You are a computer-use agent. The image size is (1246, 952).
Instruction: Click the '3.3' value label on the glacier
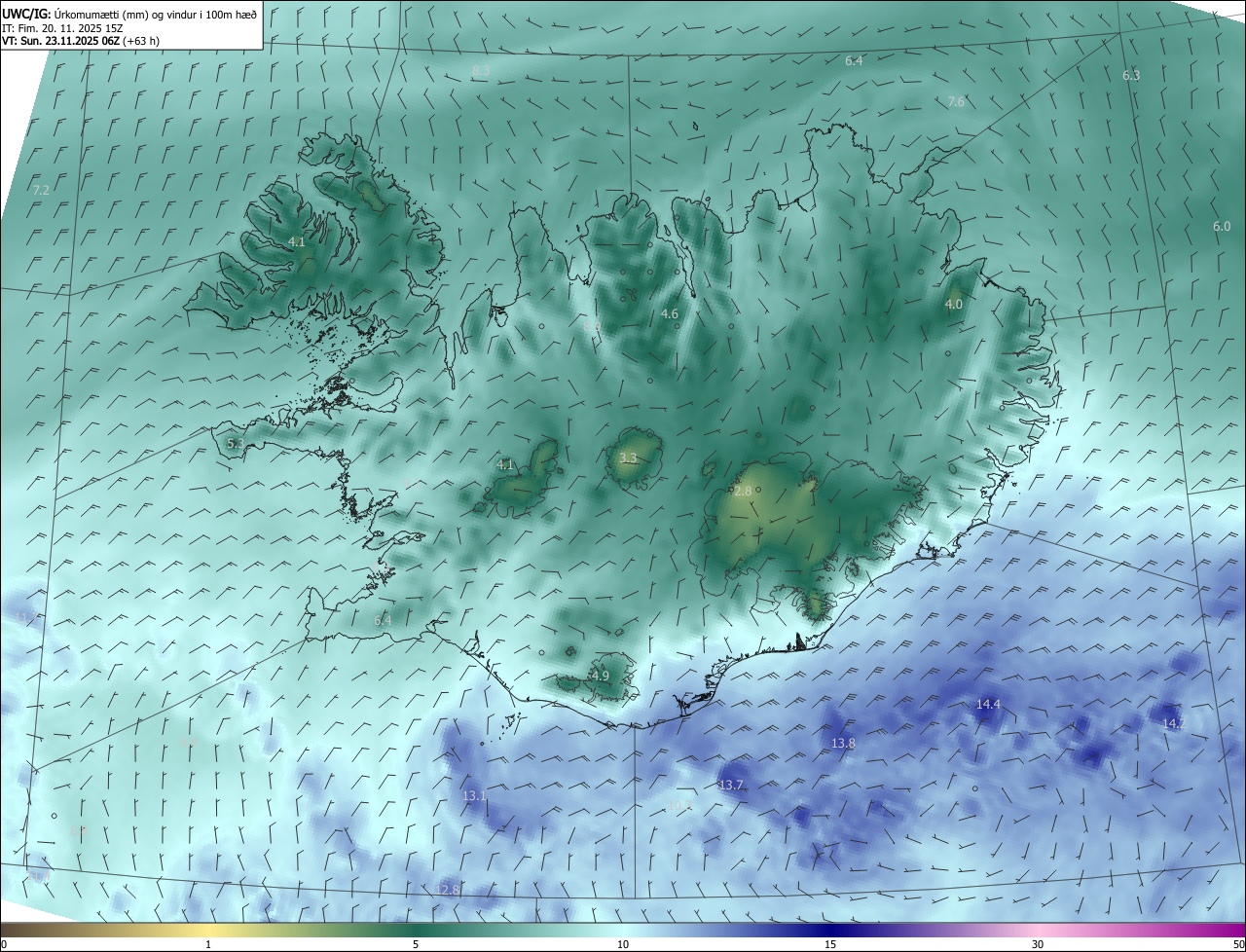(x=628, y=458)
